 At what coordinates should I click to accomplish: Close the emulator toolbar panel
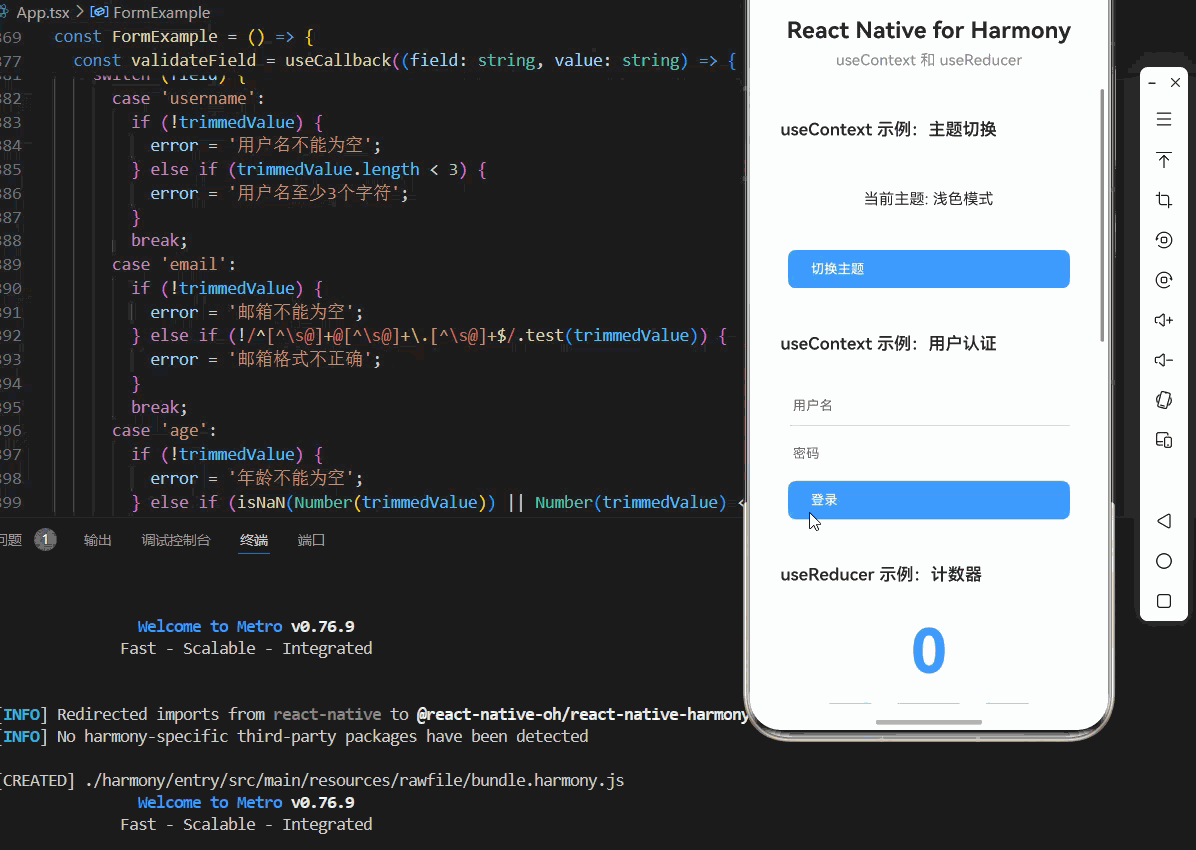pos(1175,82)
